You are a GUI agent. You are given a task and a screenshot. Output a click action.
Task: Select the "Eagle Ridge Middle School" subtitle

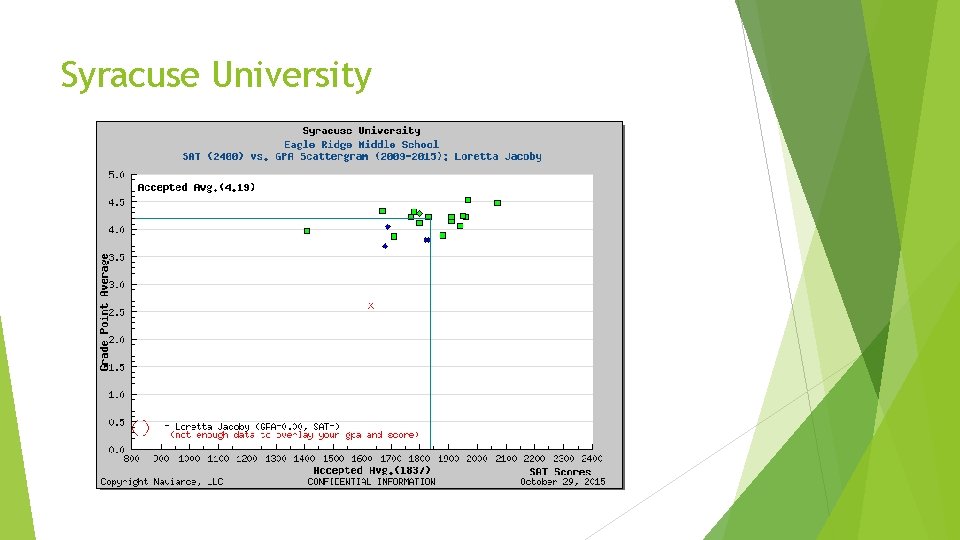[x=361, y=144]
